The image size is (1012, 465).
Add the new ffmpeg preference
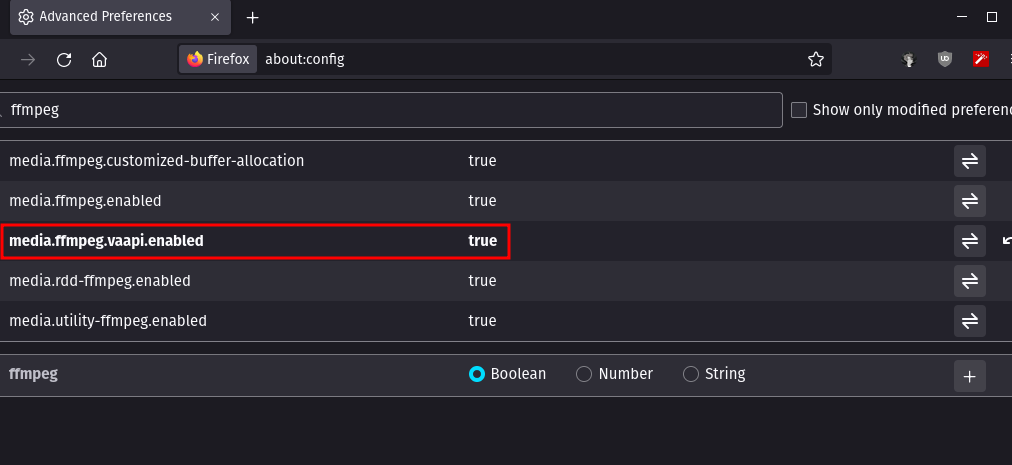coord(969,376)
